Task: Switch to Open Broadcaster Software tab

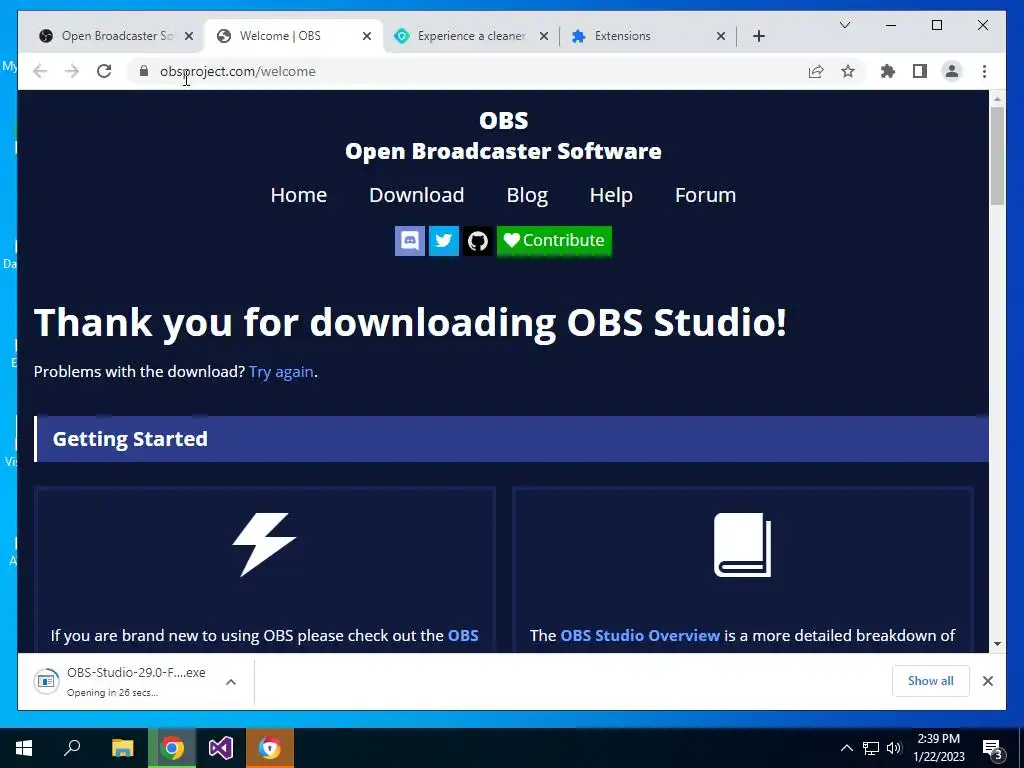Action: (x=108, y=36)
